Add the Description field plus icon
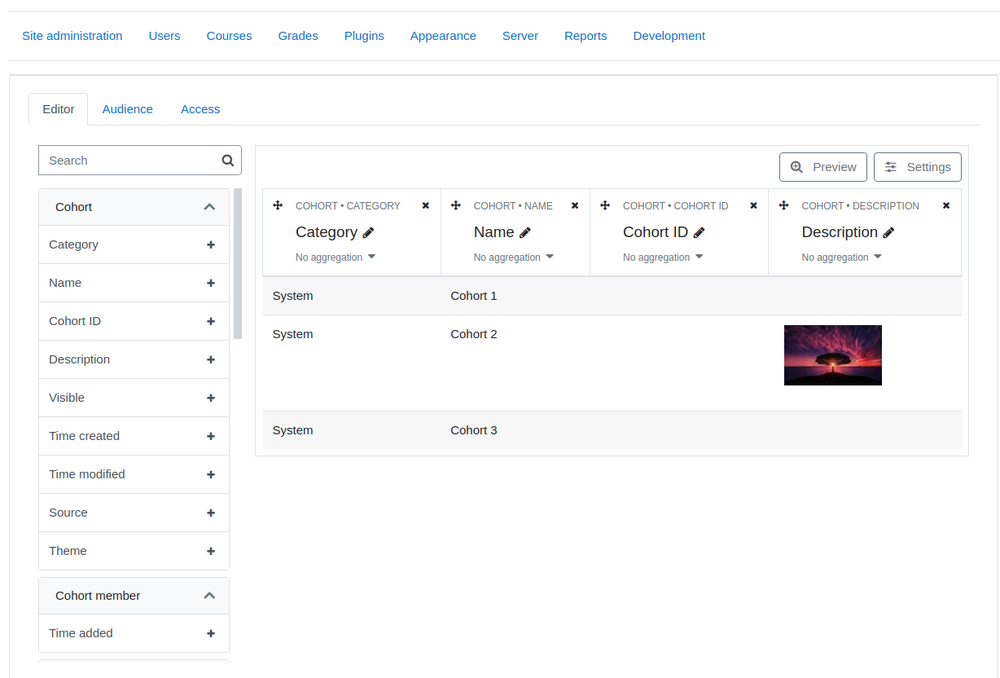This screenshot has height=678, width=1000. click(210, 360)
